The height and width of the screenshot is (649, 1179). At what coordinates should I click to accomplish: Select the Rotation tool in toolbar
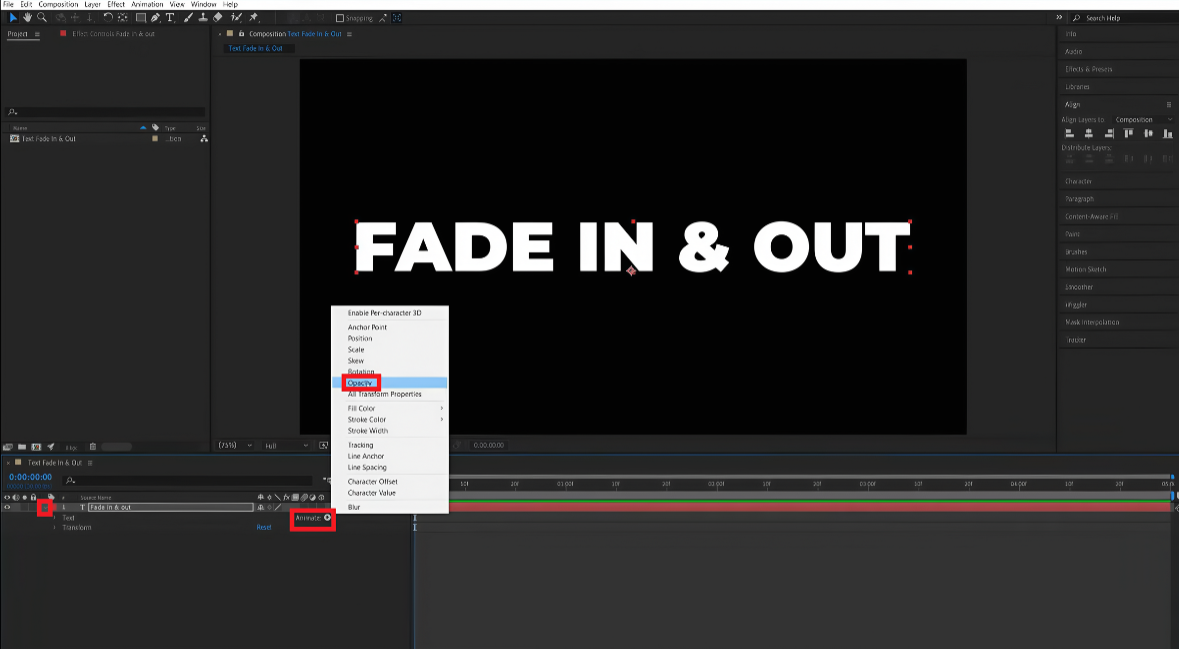click(x=108, y=17)
